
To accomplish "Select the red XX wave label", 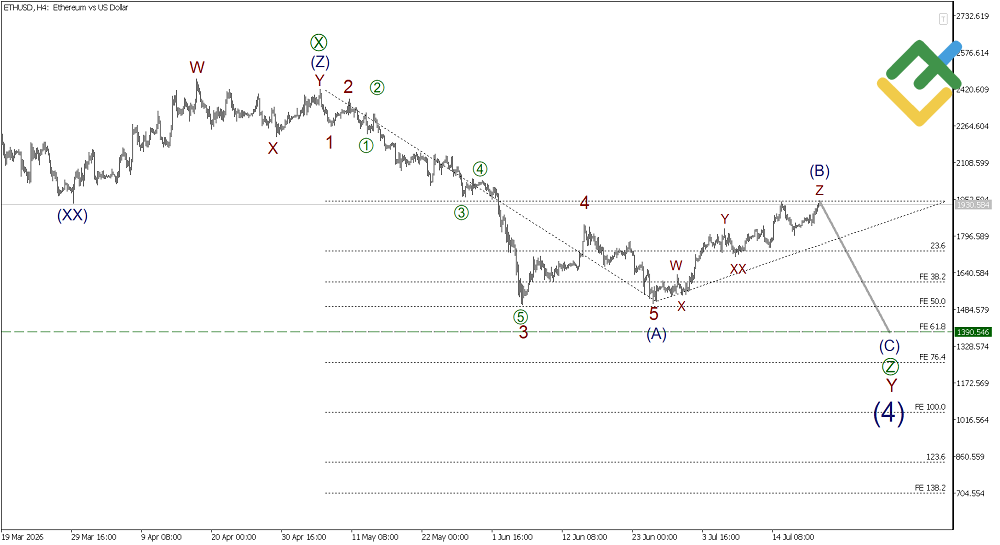I will click(738, 270).
